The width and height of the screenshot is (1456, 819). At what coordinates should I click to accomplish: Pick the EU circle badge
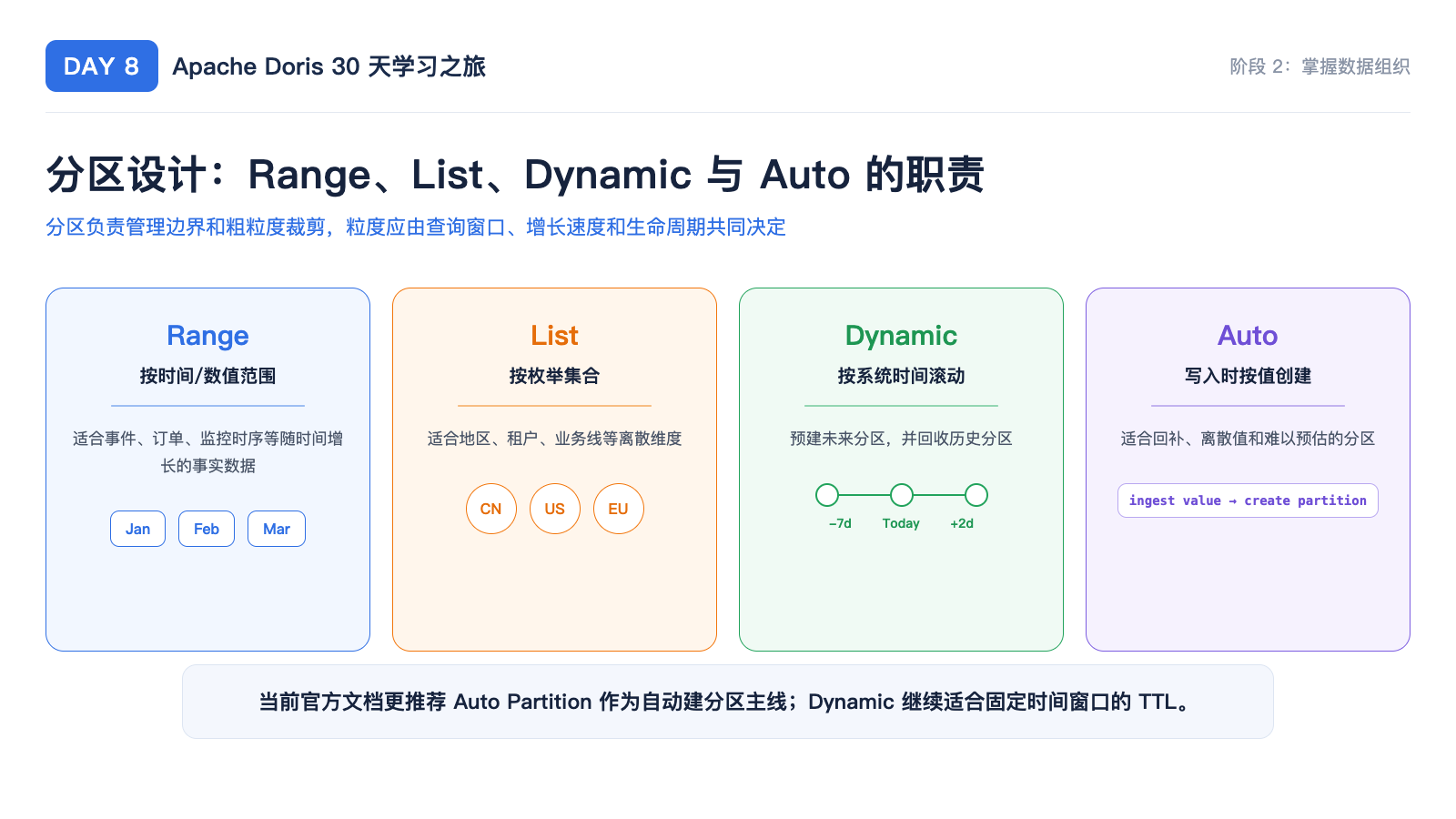pyautogui.click(x=619, y=509)
